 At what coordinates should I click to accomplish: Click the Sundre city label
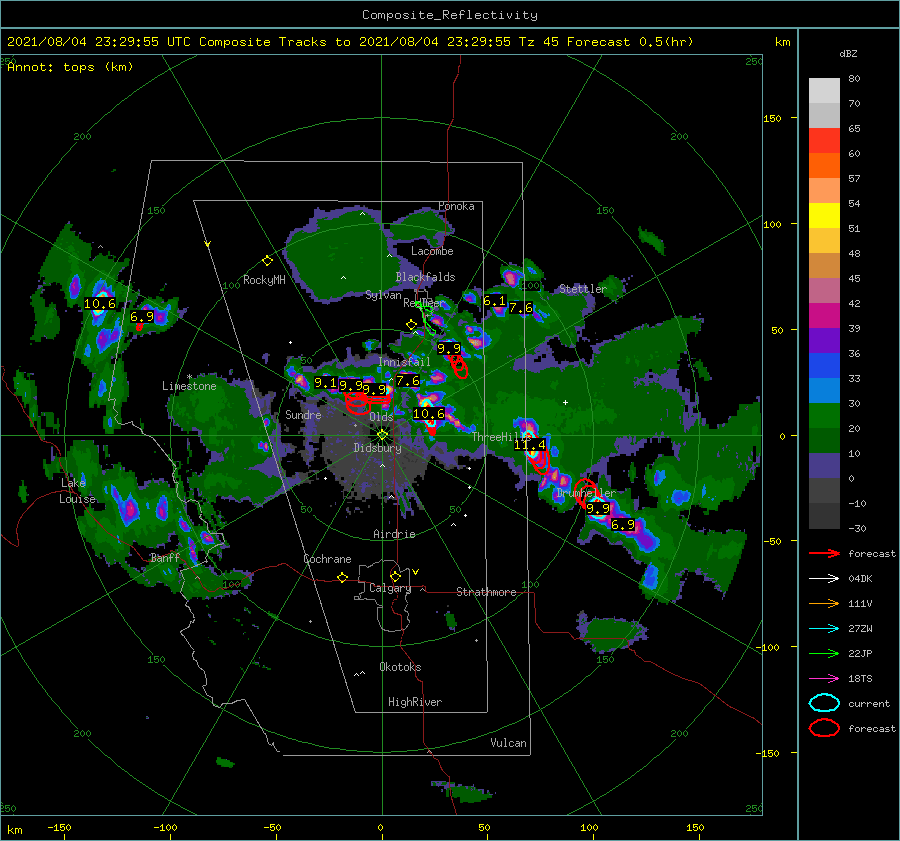click(x=303, y=414)
